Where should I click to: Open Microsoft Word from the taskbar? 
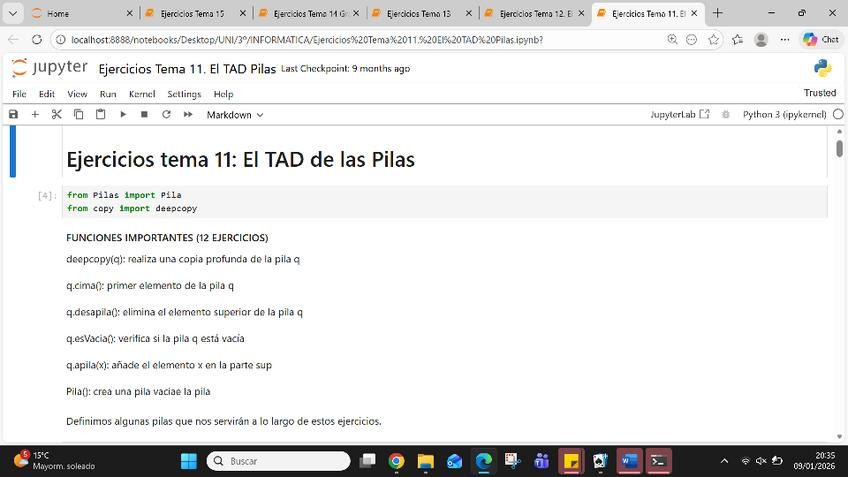click(629, 461)
